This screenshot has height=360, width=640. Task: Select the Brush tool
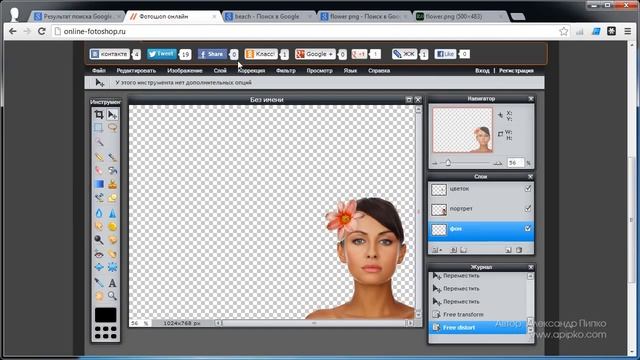tap(112, 156)
